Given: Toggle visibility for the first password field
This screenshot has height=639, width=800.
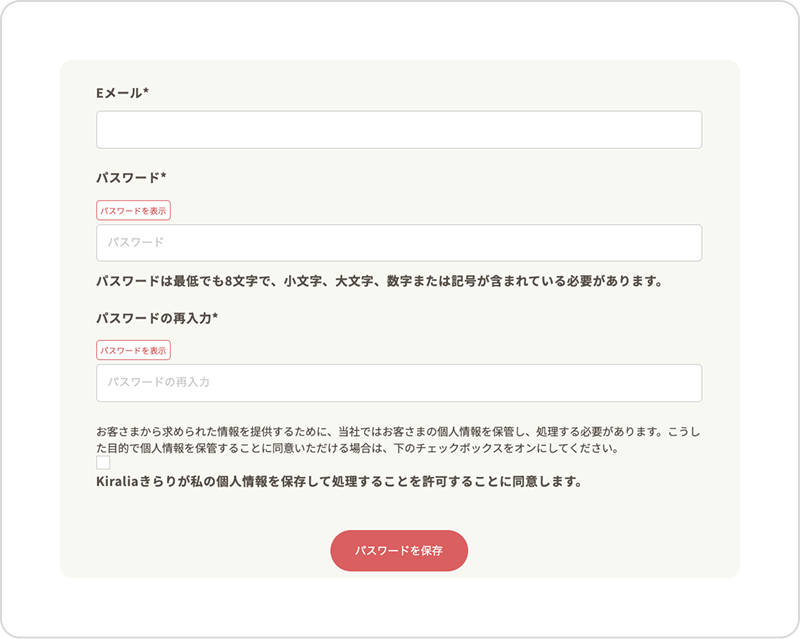Looking at the screenshot, I should [x=133, y=210].
